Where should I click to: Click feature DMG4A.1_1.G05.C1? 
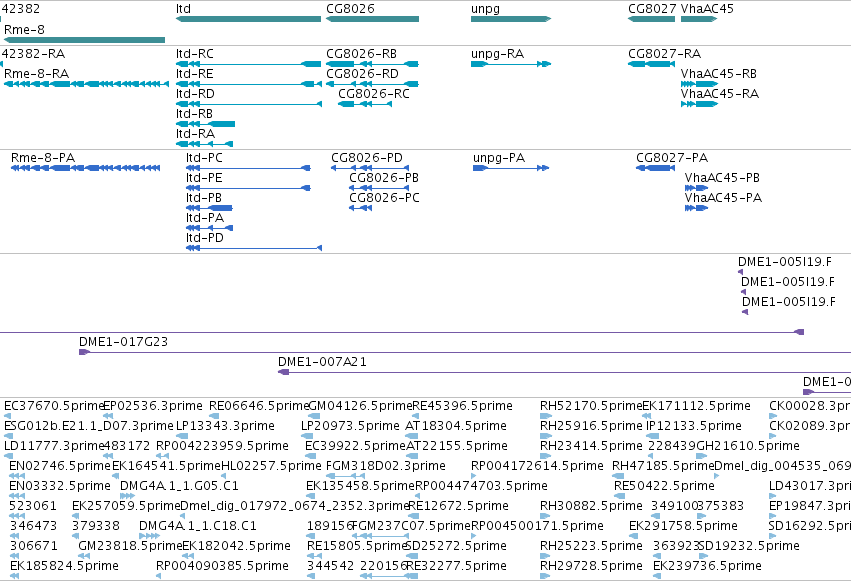[x=128, y=496]
